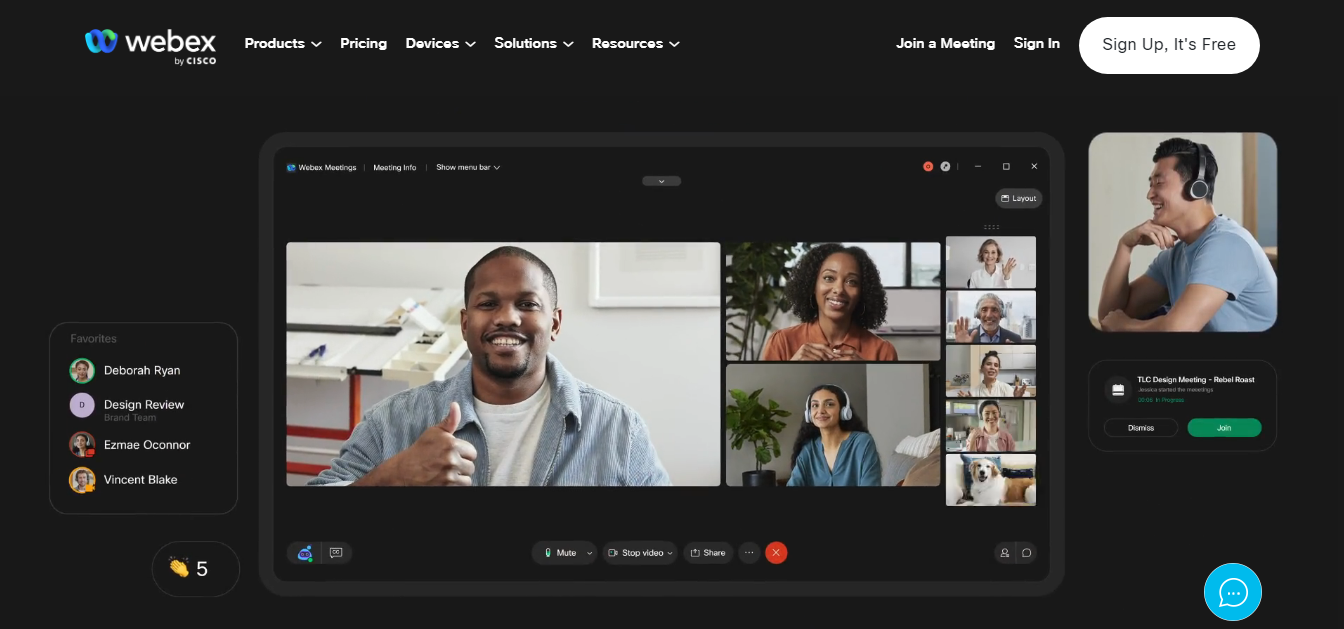
Task: Click the calendar icon in meeting notification
Action: pos(1119,390)
